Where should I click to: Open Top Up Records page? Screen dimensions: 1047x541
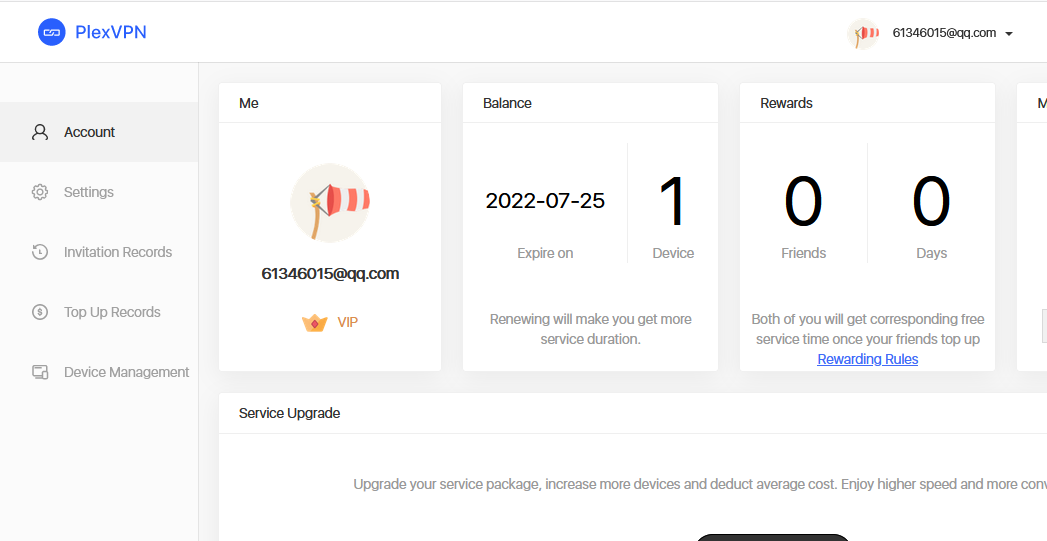[x=99, y=312]
